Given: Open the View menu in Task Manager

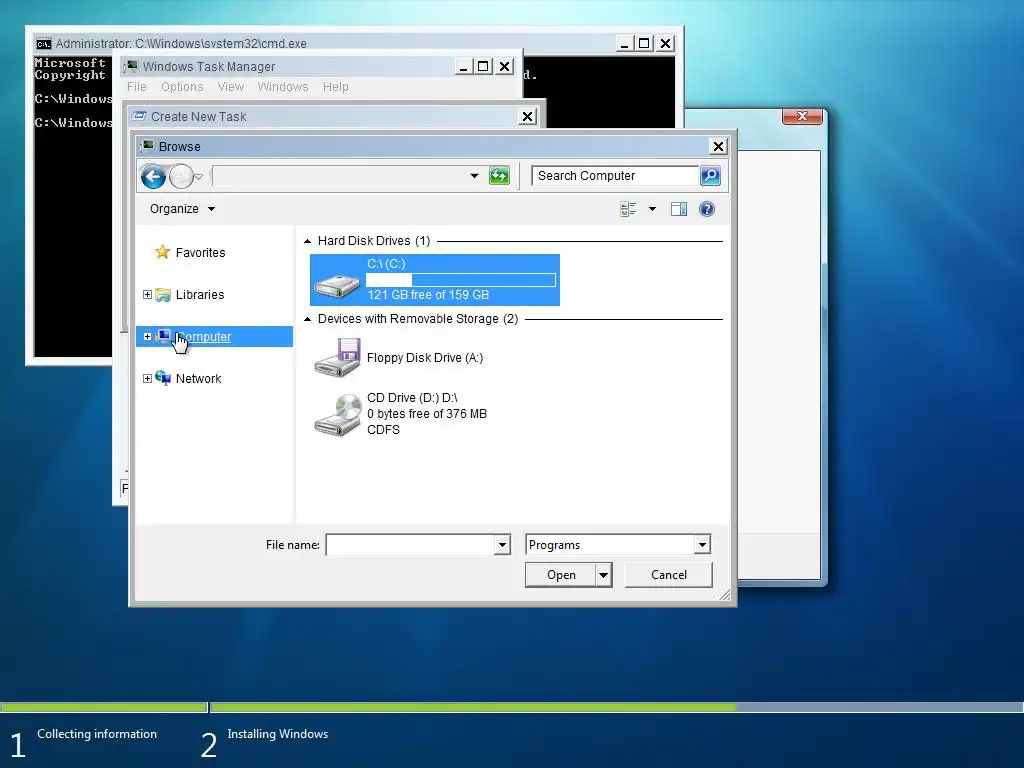Looking at the screenshot, I should (x=231, y=87).
